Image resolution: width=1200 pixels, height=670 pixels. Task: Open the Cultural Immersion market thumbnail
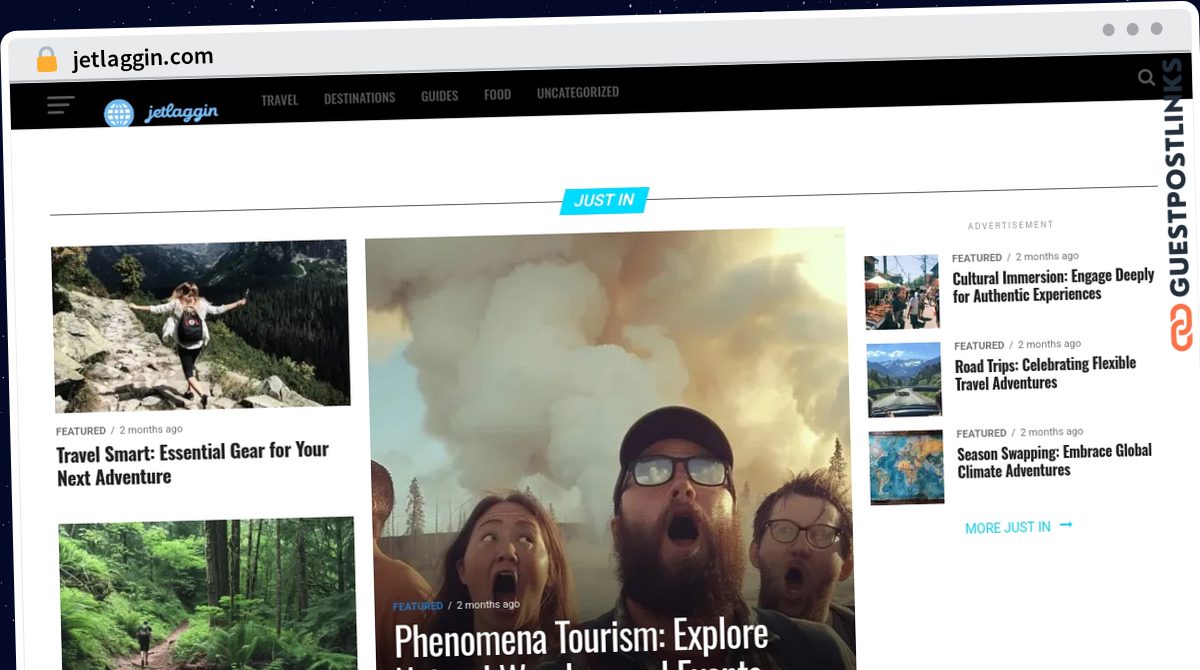tap(902, 292)
